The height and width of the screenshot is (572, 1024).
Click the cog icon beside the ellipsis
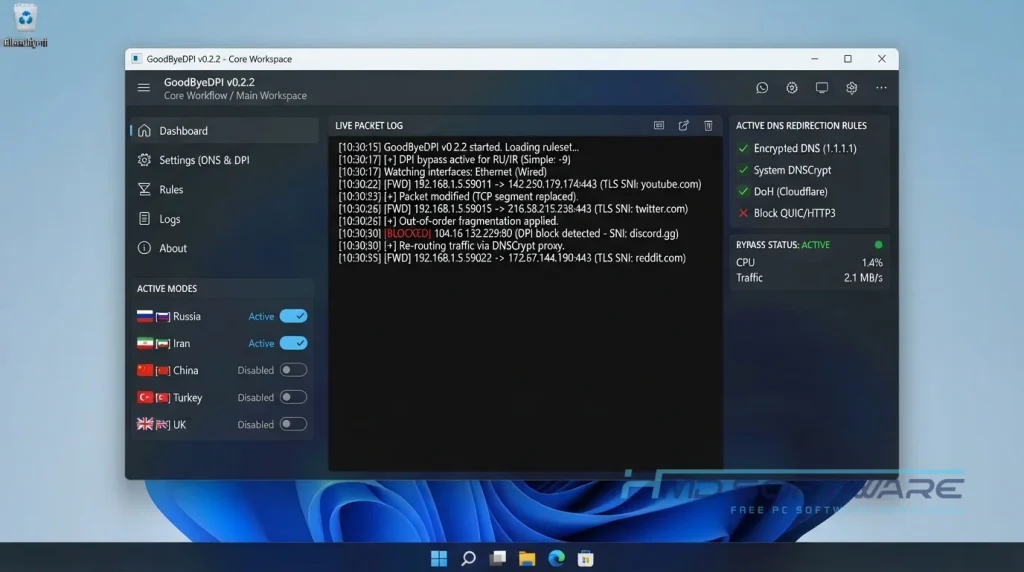click(852, 87)
